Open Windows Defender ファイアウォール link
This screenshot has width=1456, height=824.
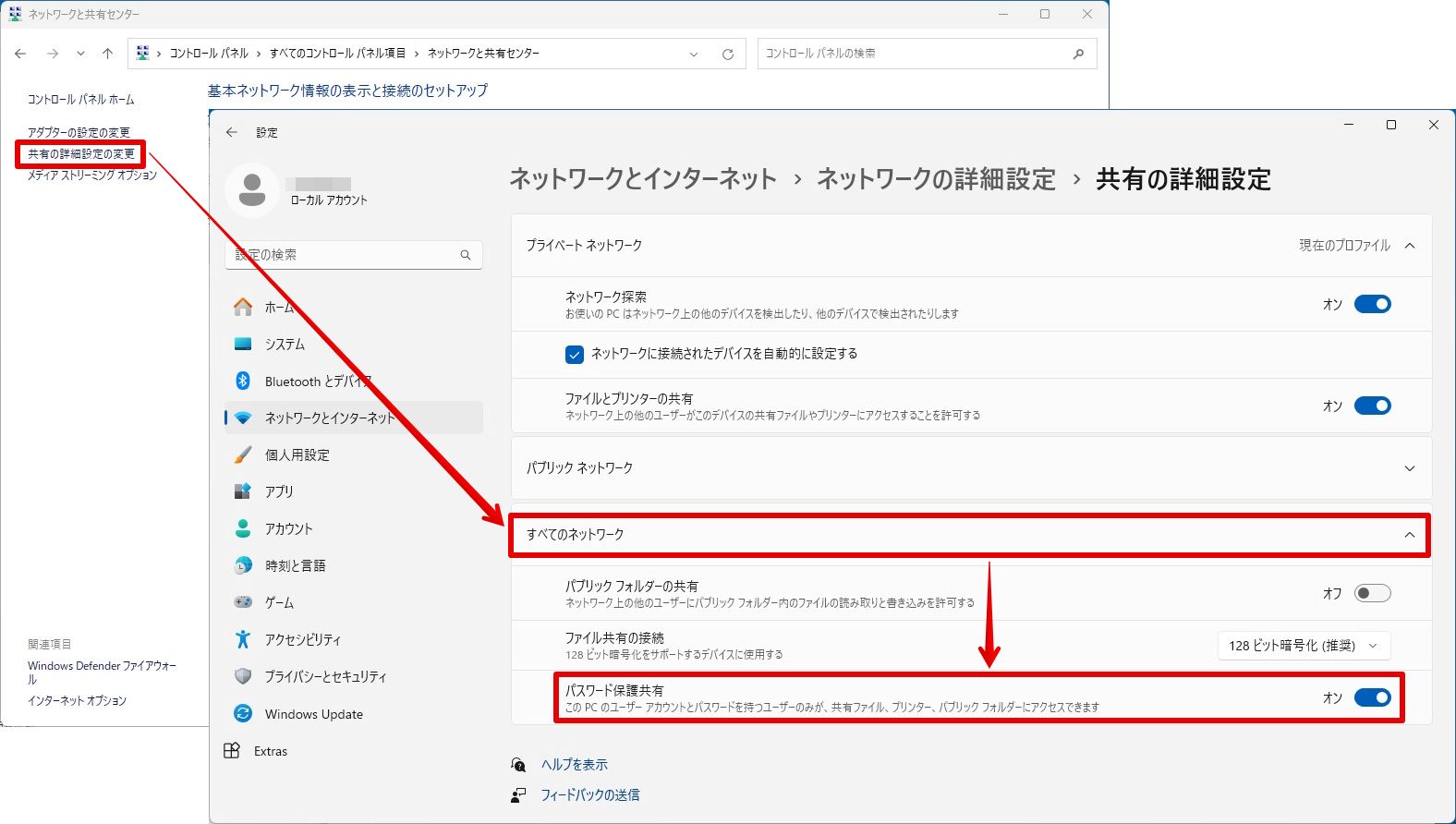coord(102,672)
